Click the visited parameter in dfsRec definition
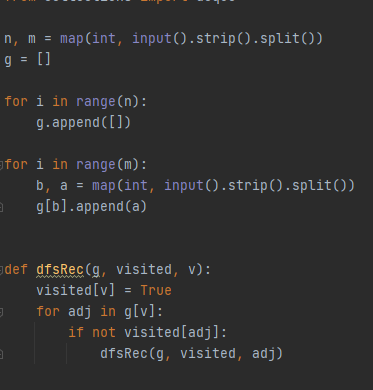This screenshot has height=390, width=373. 144,269
